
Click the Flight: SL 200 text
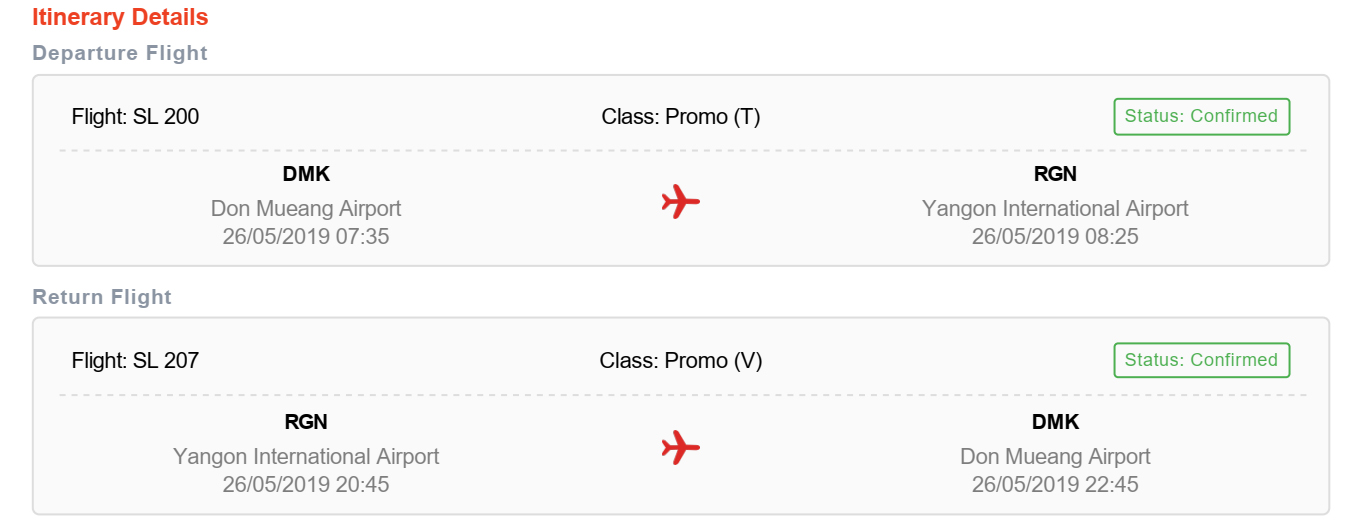point(135,117)
